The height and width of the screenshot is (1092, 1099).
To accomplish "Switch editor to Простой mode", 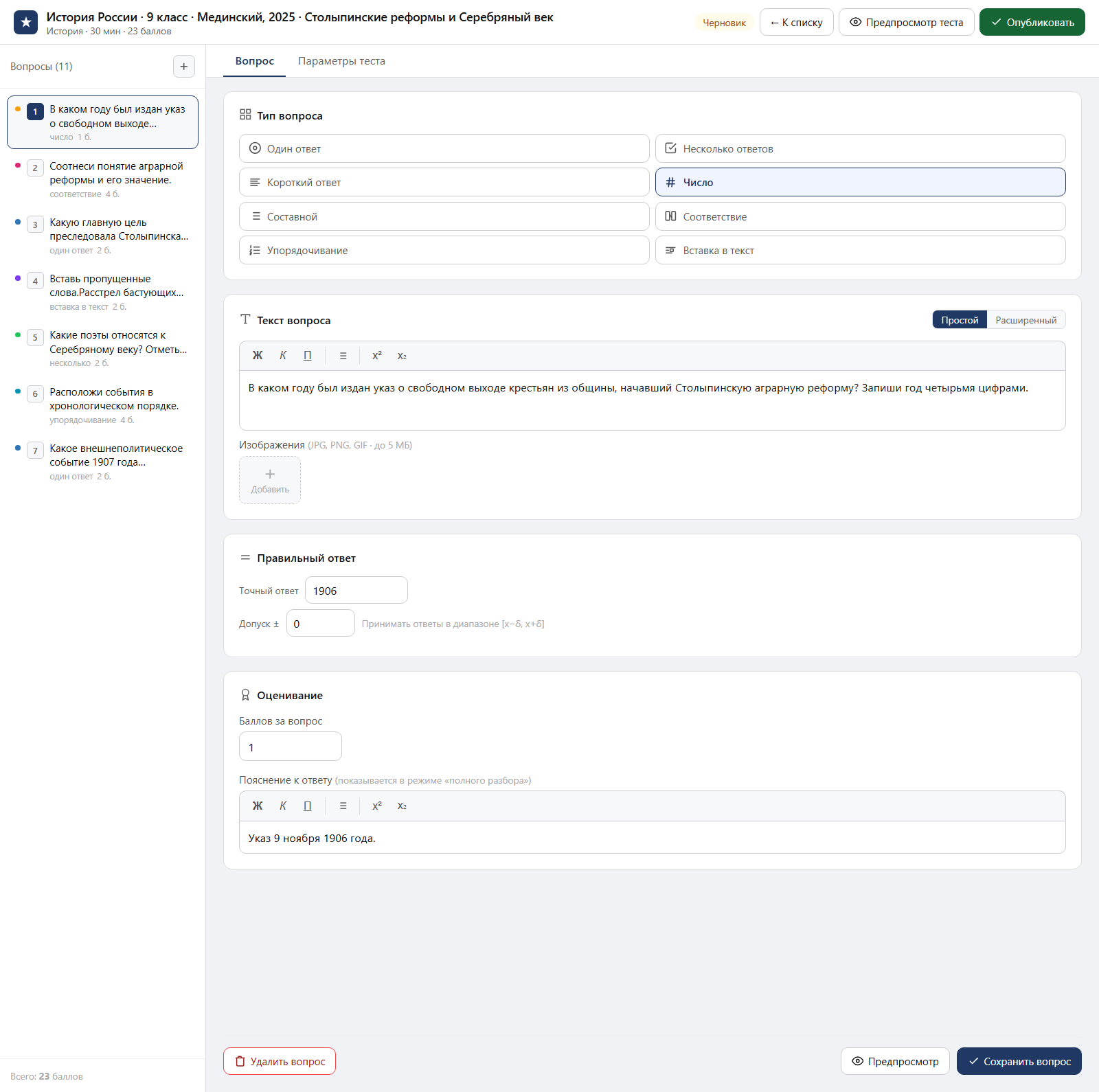I will 960,320.
